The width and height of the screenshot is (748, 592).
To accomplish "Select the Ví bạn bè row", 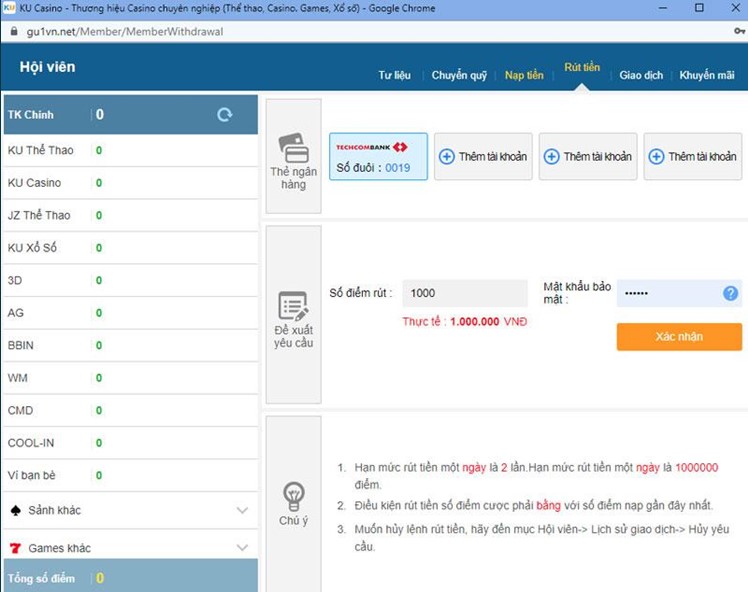I will (x=131, y=475).
